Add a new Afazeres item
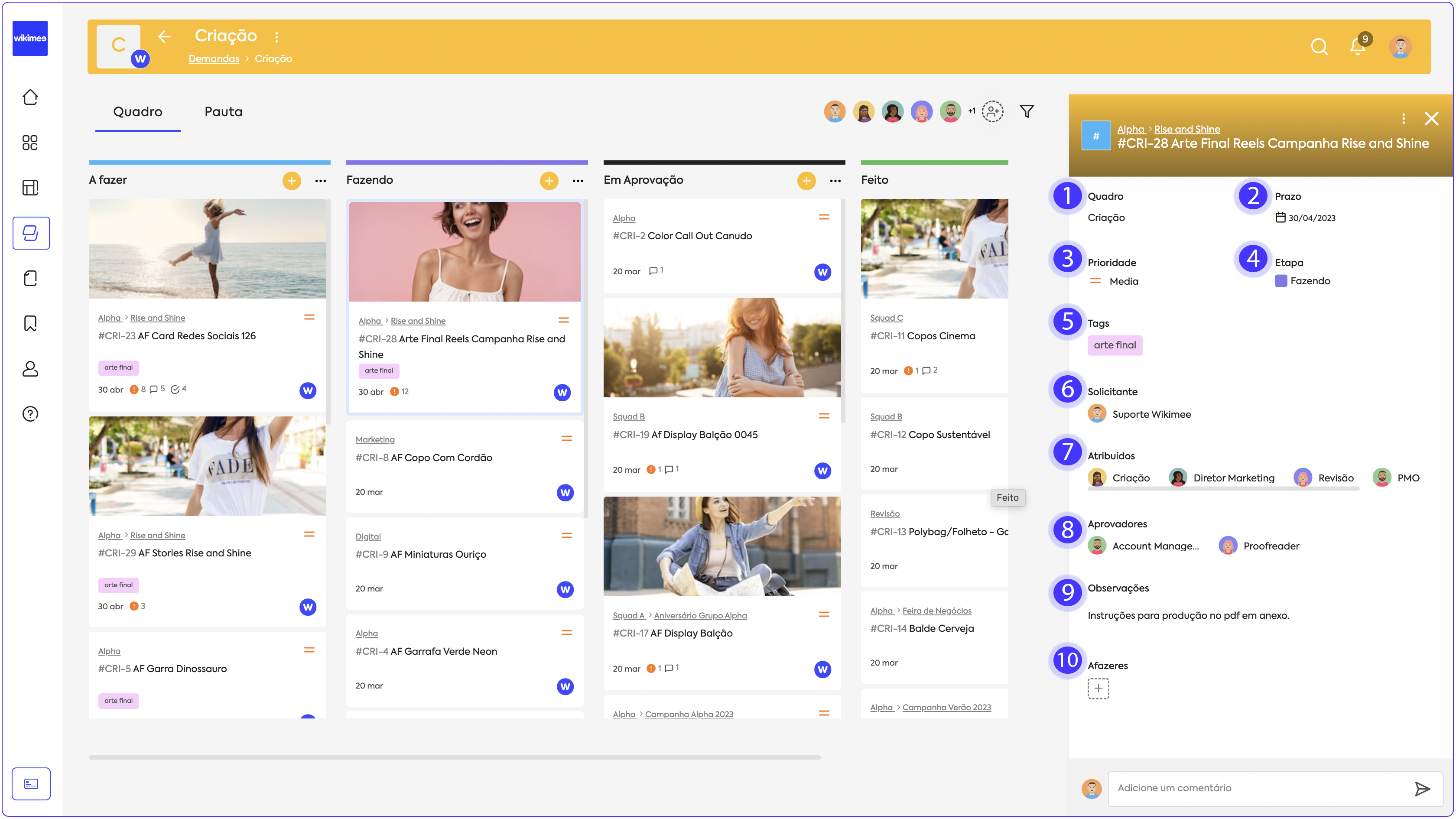1456x819 pixels. click(x=1098, y=689)
